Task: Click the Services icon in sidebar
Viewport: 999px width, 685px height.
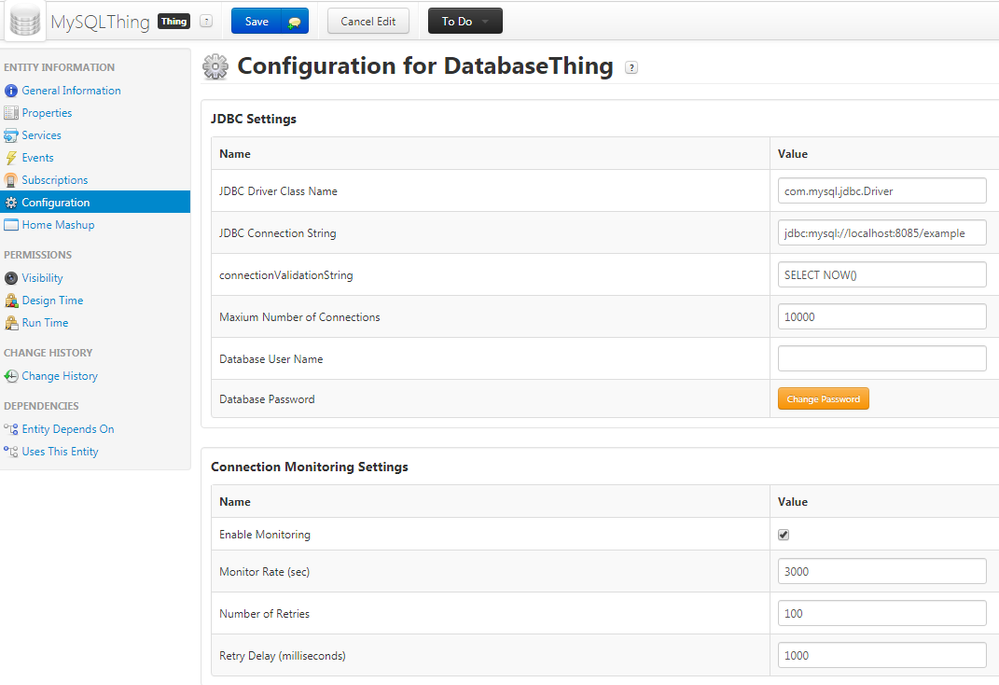Action: pos(11,136)
